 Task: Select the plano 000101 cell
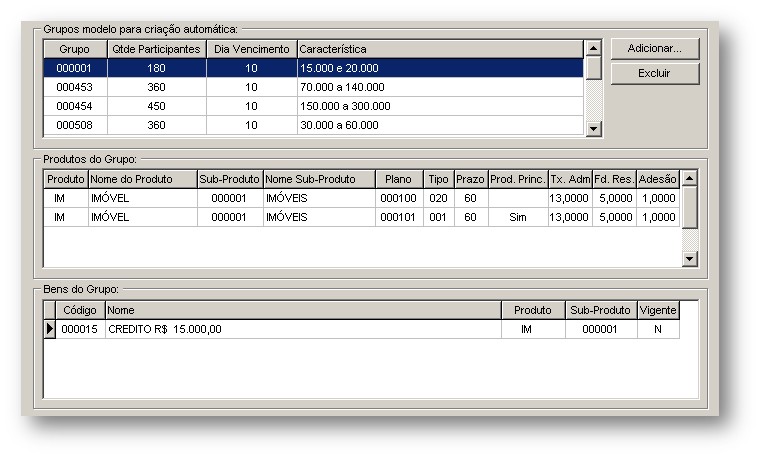[x=399, y=217]
